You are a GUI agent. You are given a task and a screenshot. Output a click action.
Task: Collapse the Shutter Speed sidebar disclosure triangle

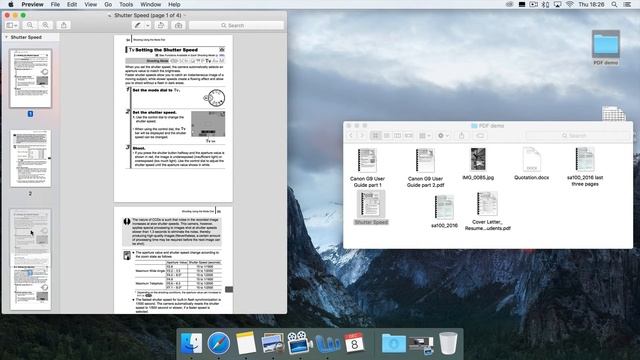pyautogui.click(x=7, y=37)
